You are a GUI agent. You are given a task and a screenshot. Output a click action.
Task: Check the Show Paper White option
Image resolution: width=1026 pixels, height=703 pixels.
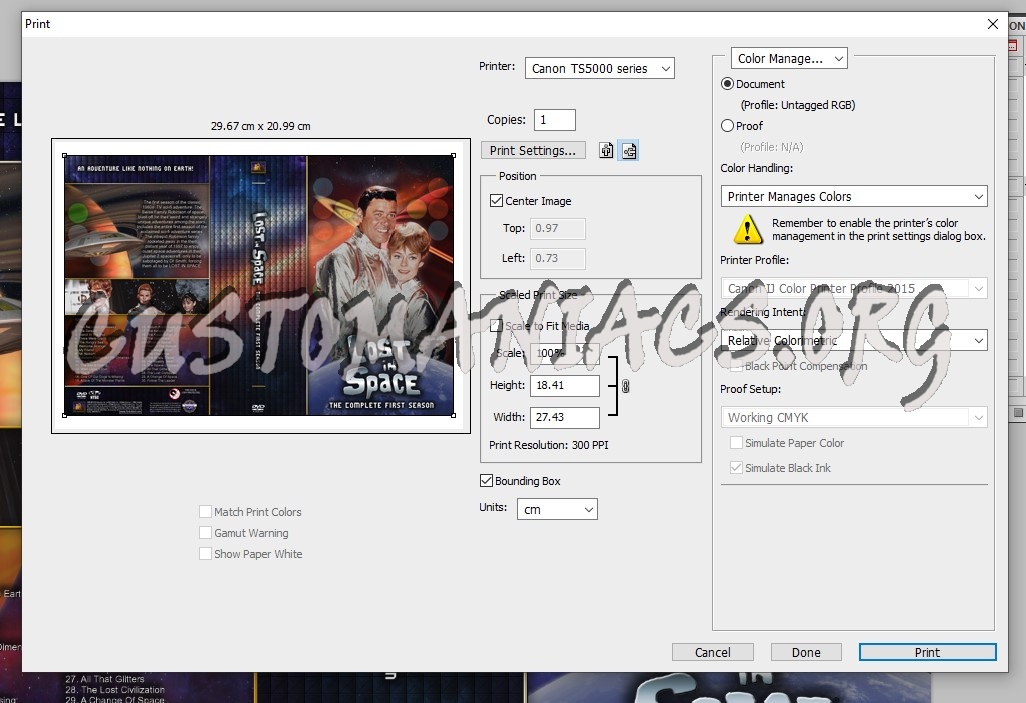[205, 554]
